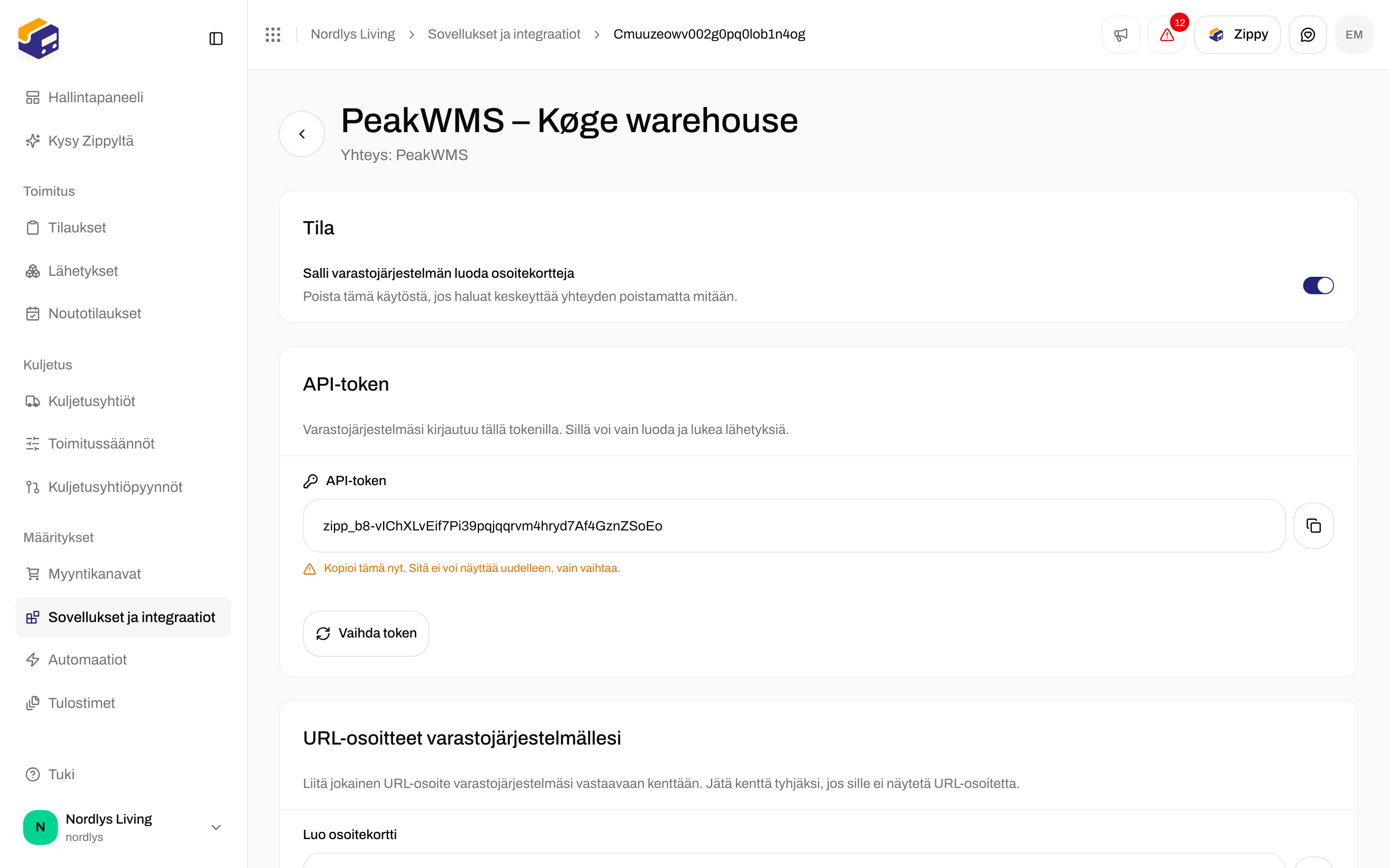Click the Zippy logo in sidebar
1389x868 pixels.
click(x=39, y=39)
